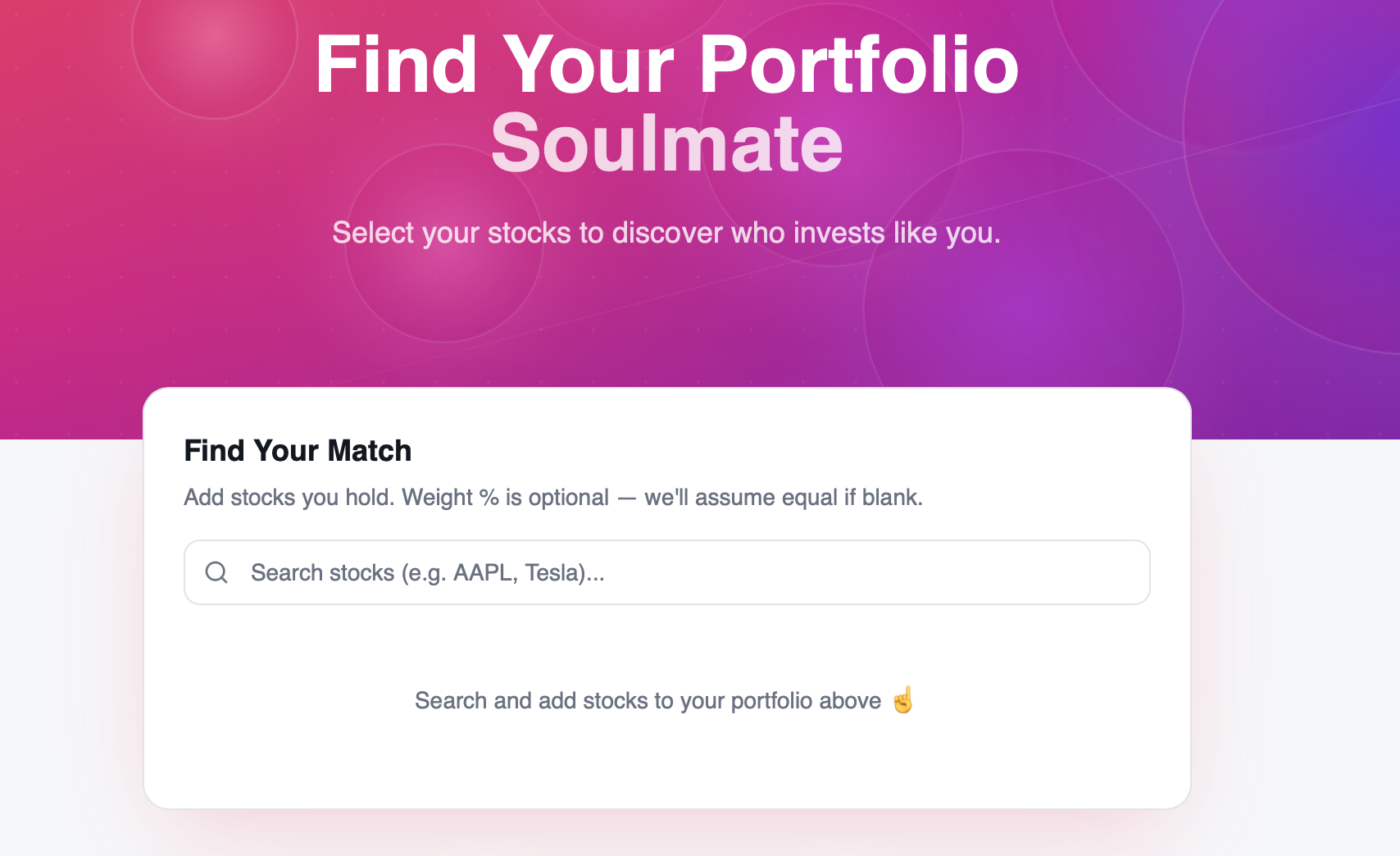Click the tagline 'Select your stocks to discover who invests like you'

(666, 233)
